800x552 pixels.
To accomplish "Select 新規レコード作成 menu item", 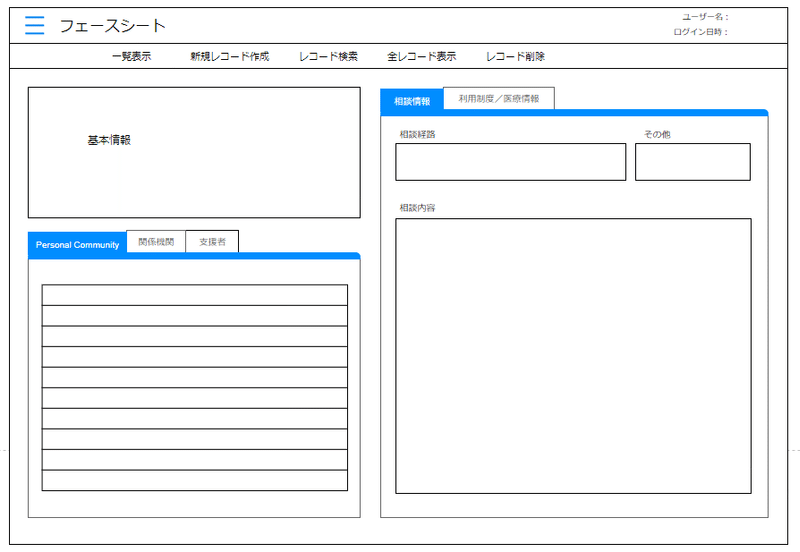I will (230, 56).
